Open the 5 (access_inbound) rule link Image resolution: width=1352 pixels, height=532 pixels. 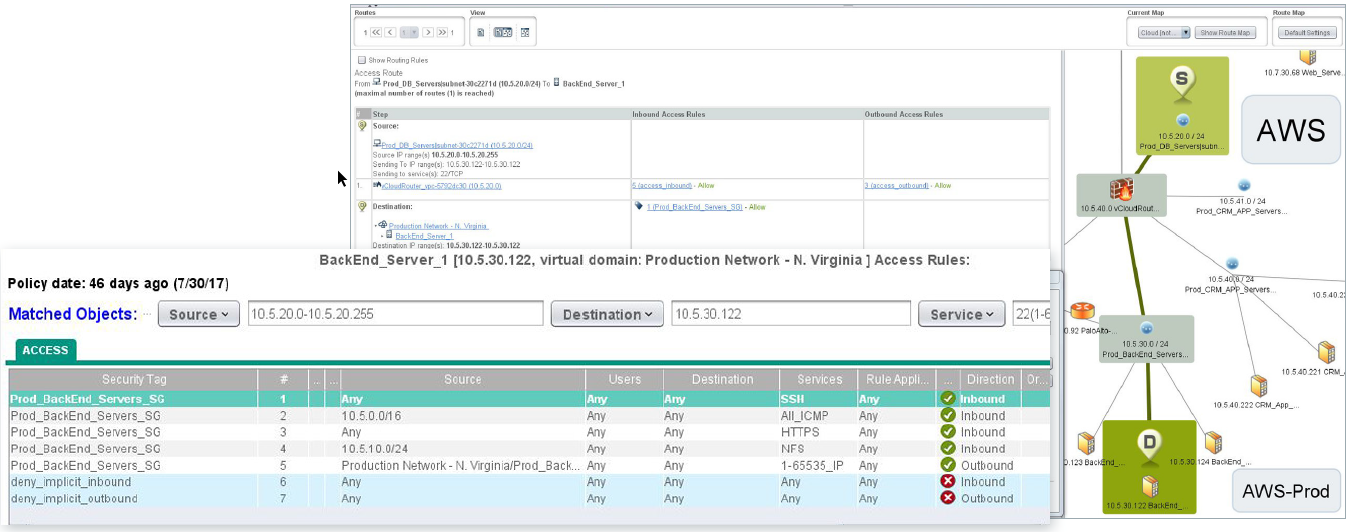662,185
